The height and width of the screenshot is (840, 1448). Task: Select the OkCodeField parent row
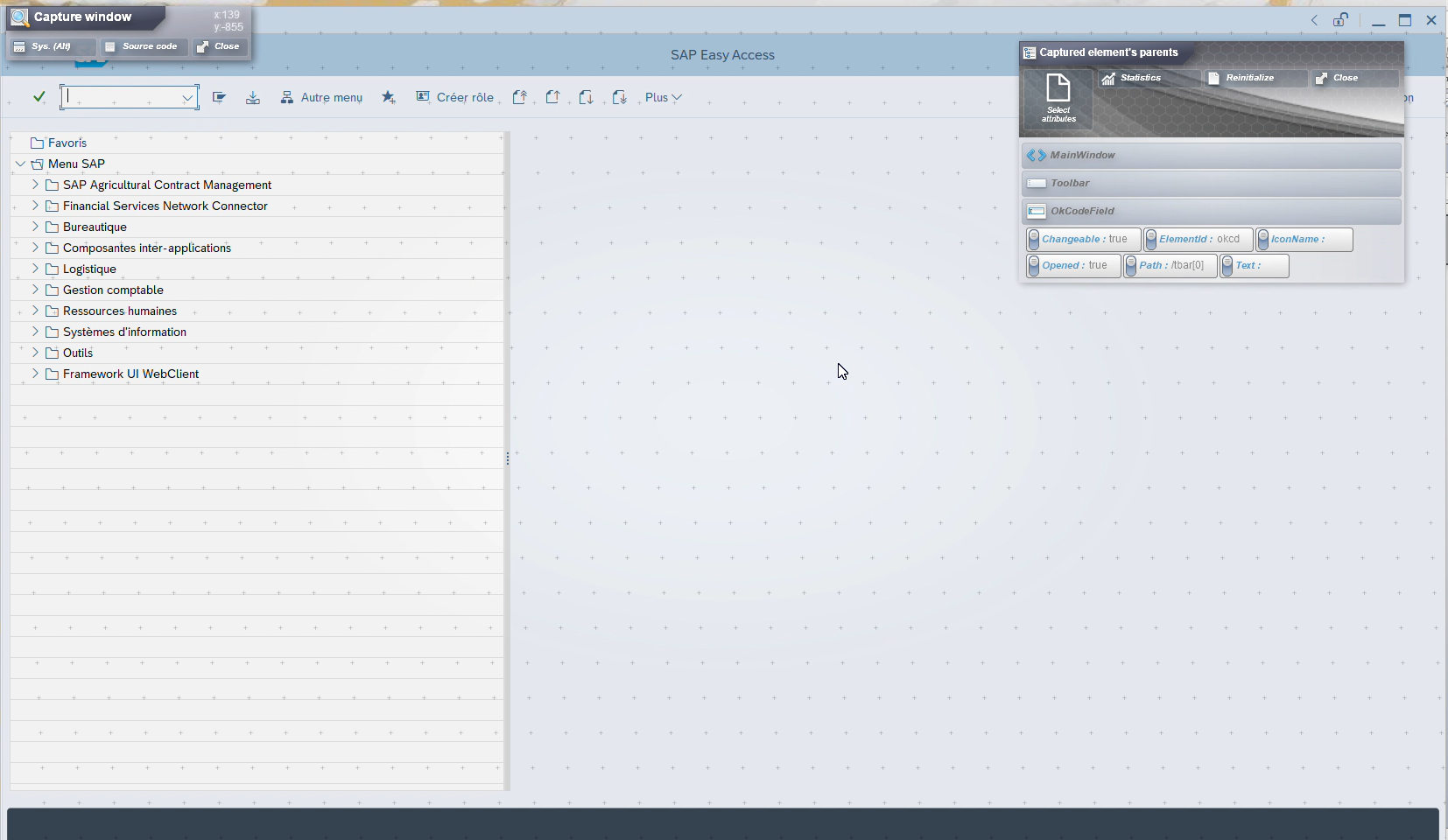[1212, 211]
